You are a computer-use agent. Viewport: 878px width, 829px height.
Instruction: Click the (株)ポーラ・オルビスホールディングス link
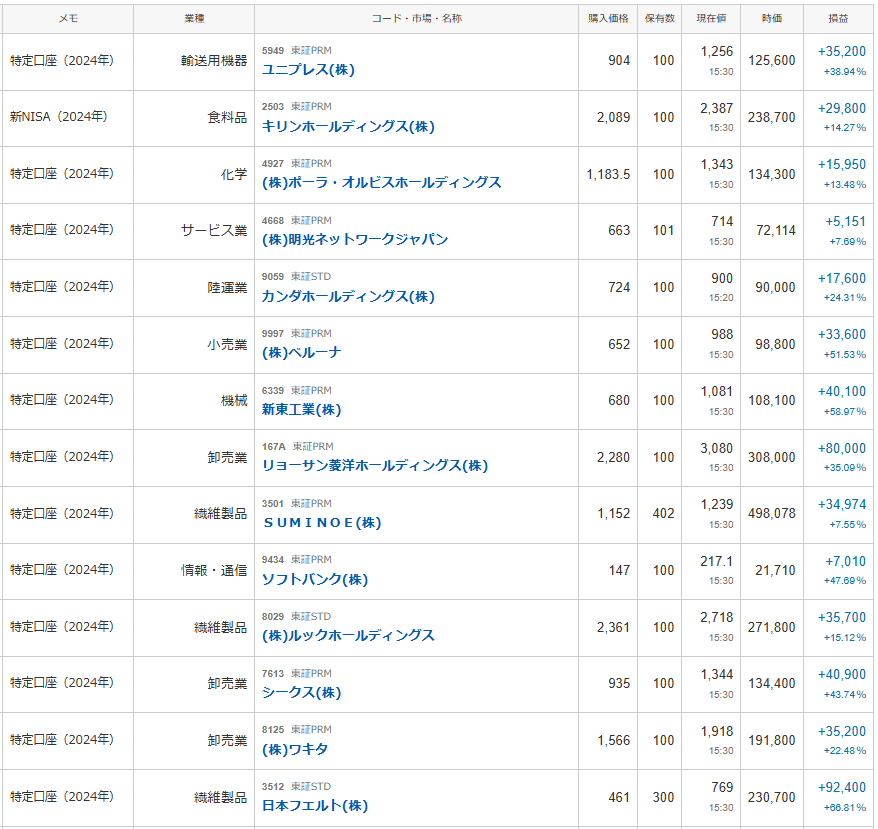pos(381,183)
